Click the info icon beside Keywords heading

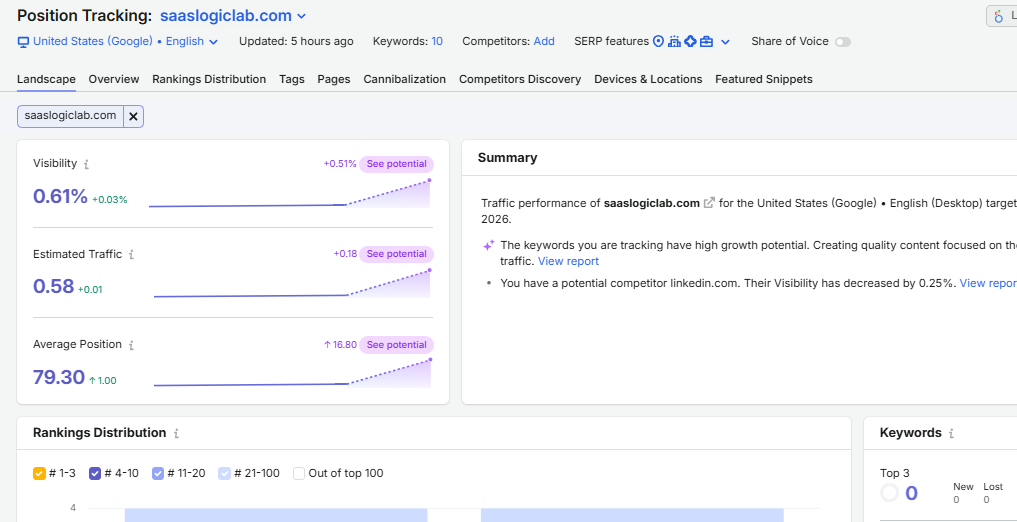[x=951, y=433]
